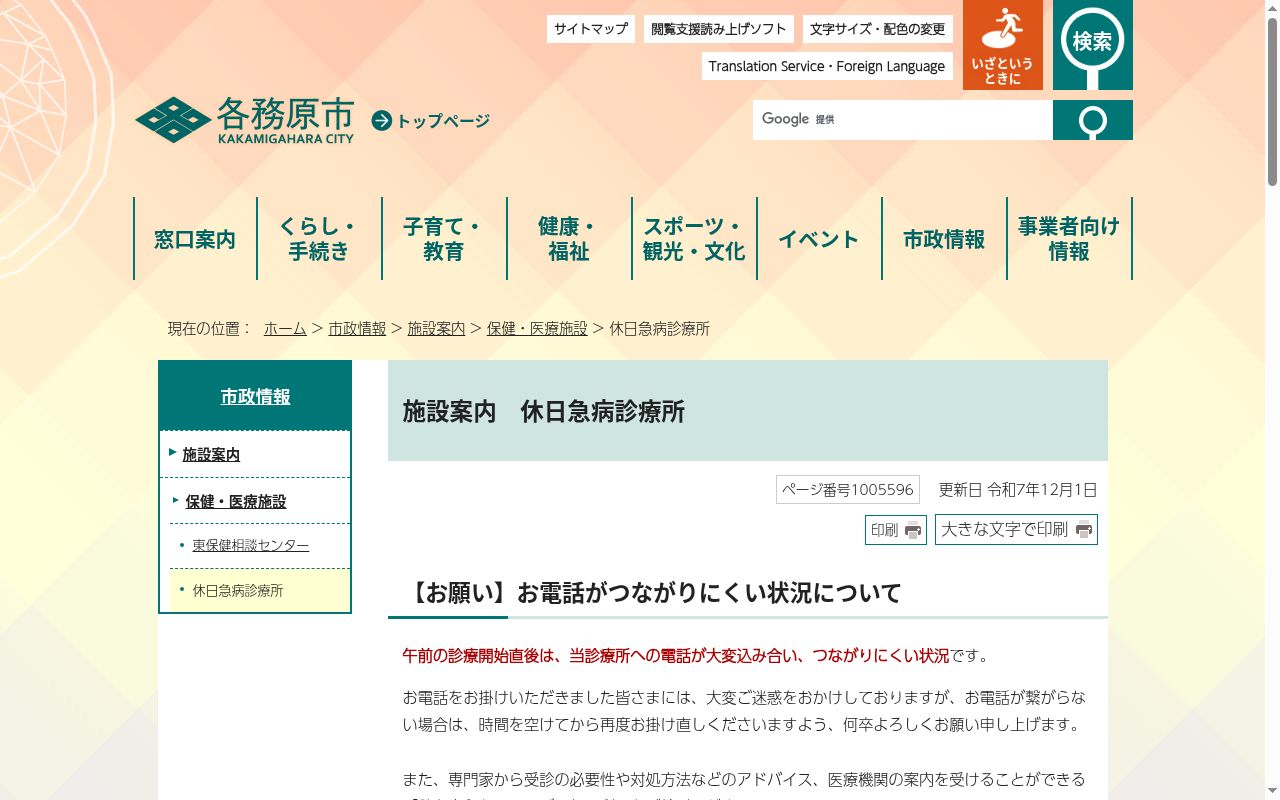Go to 保健・医療施設 in breadcrumb
Image resolution: width=1280 pixels, height=800 pixels.
click(x=537, y=328)
